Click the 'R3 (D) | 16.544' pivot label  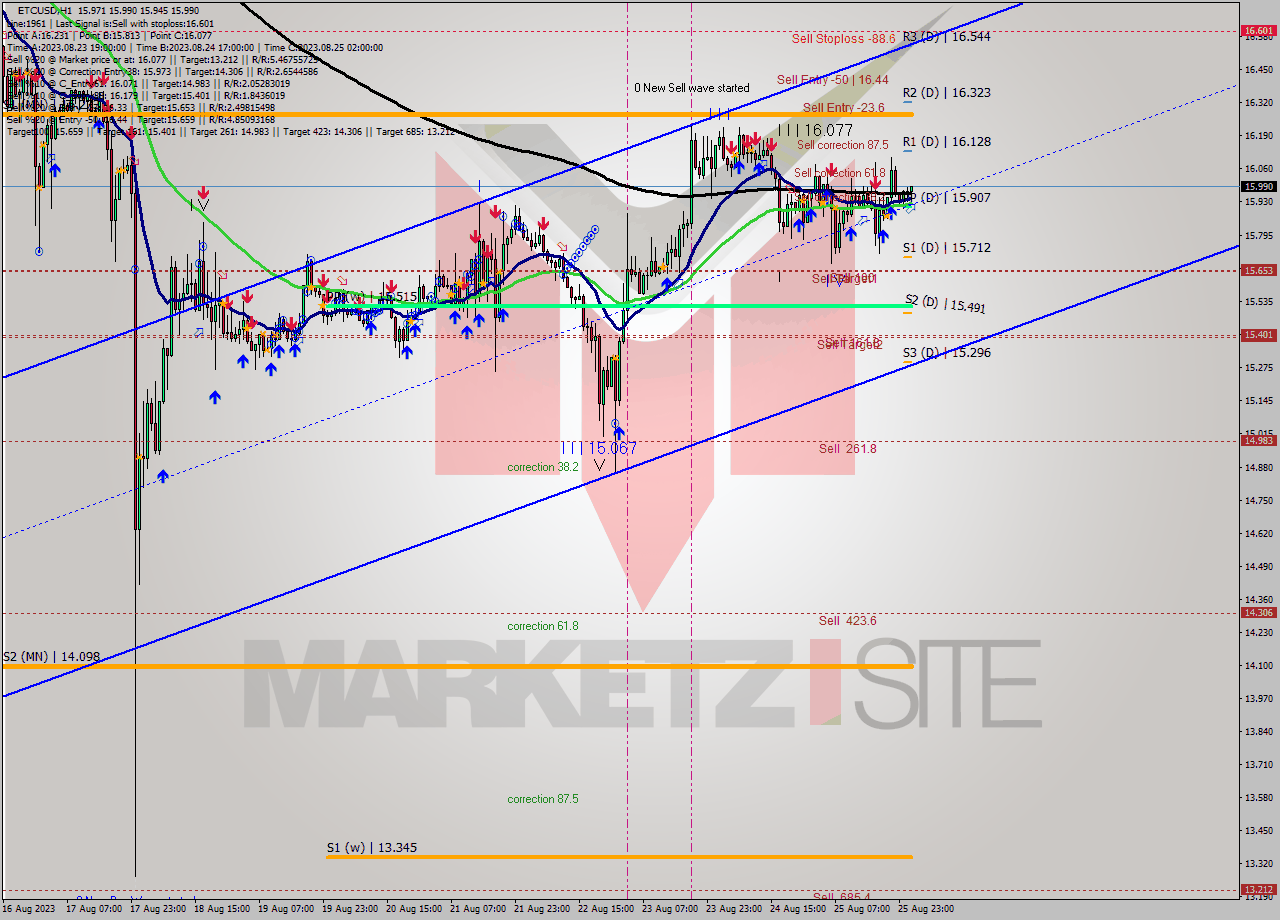(x=946, y=36)
